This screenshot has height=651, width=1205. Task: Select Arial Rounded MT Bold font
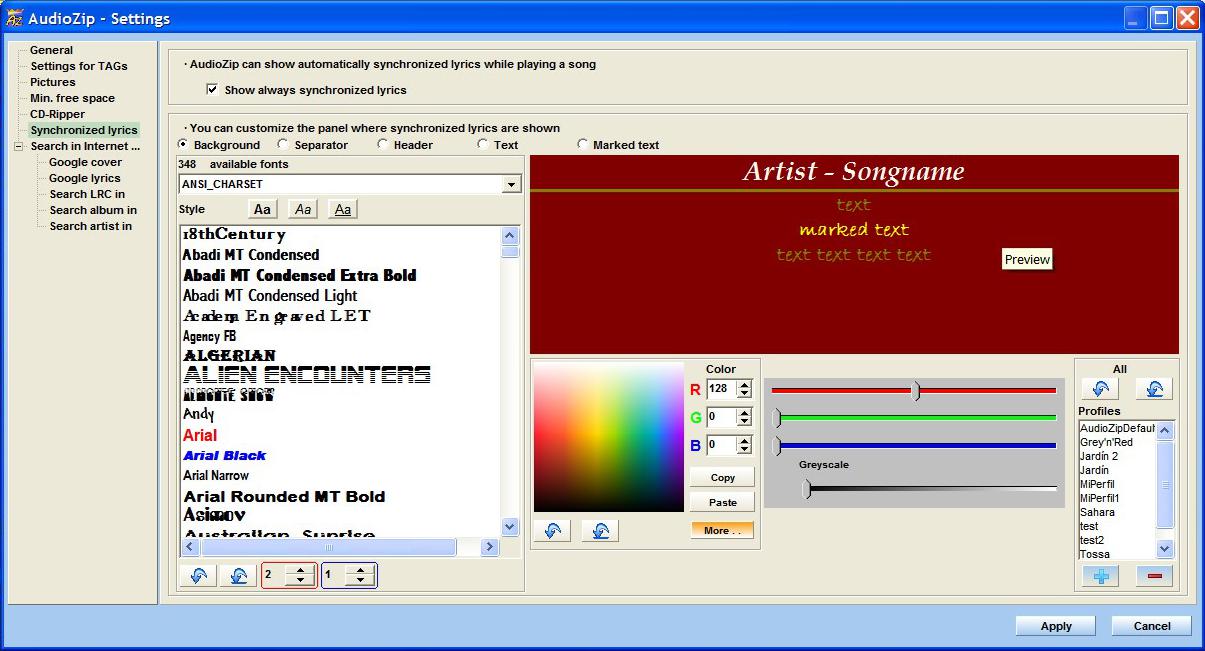click(x=284, y=496)
